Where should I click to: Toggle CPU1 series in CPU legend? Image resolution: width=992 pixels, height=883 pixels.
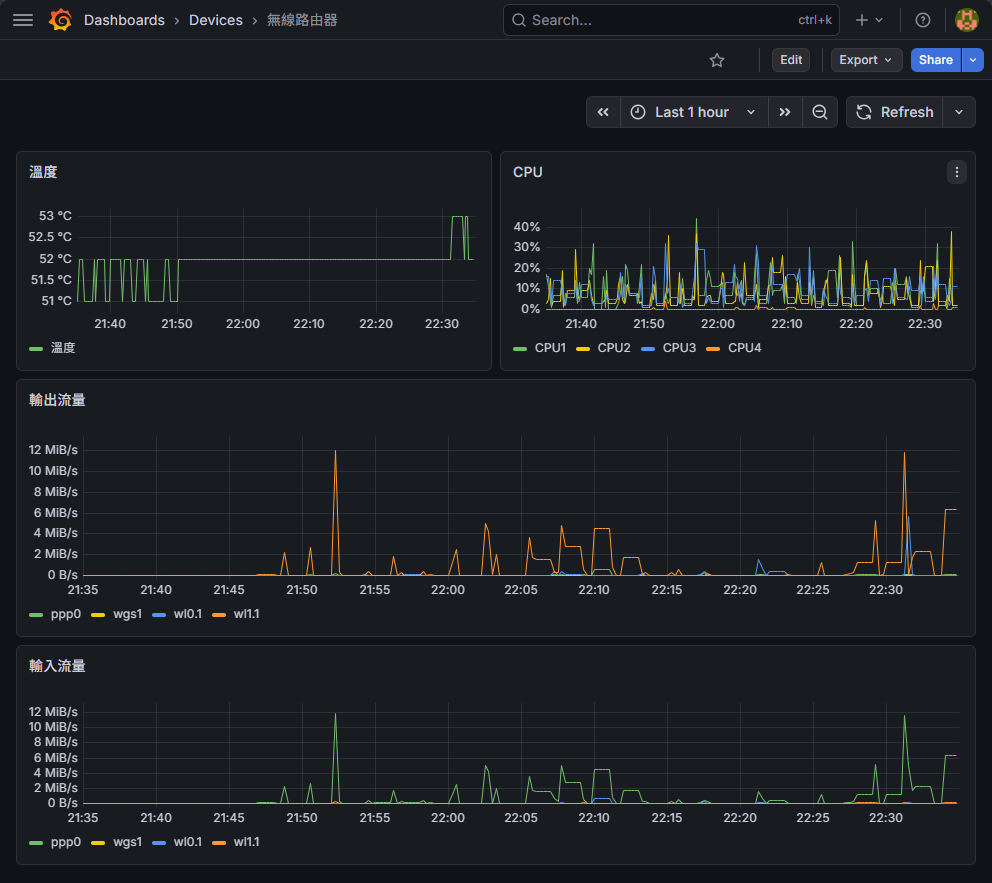click(550, 348)
